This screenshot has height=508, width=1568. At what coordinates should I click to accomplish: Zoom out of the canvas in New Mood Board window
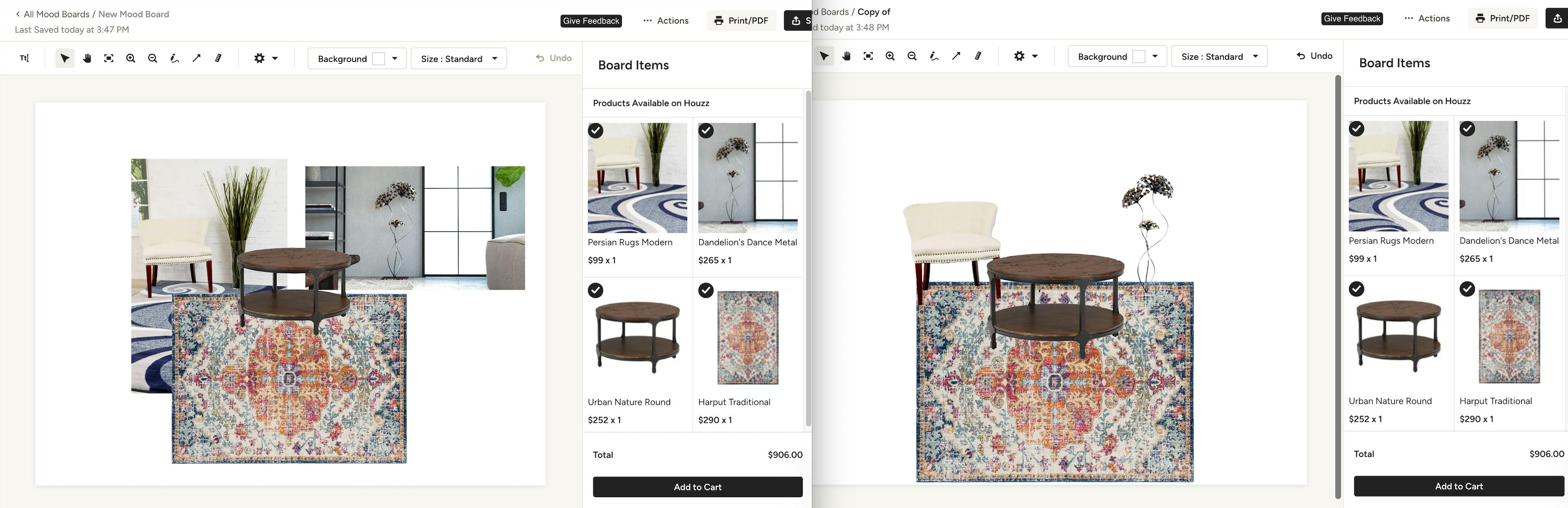pos(153,59)
